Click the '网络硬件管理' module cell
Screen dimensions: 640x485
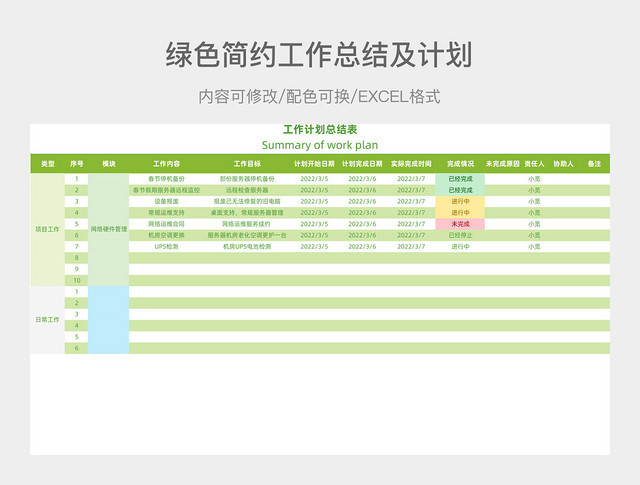[x=109, y=229]
